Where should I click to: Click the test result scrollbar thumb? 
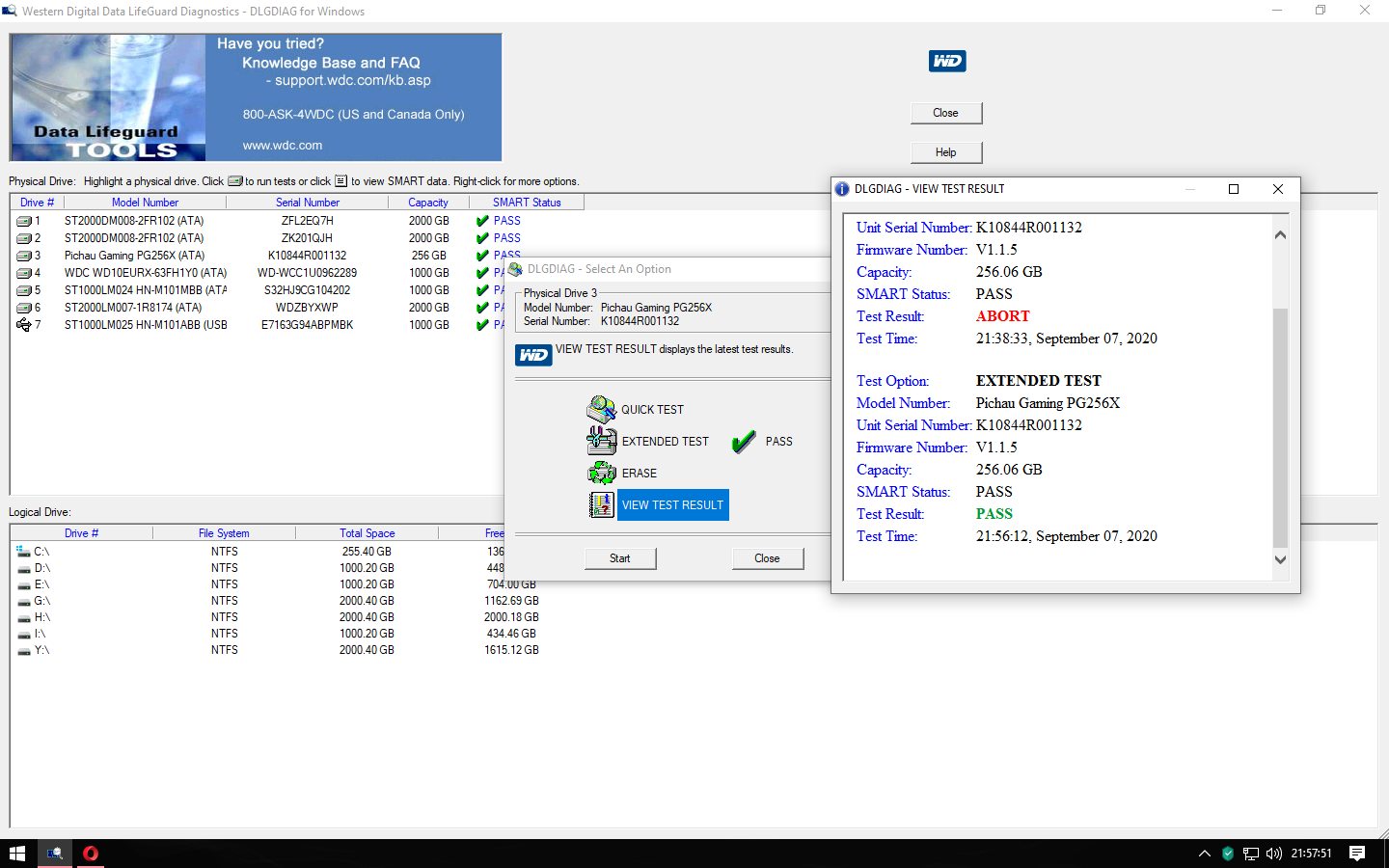[1280, 428]
